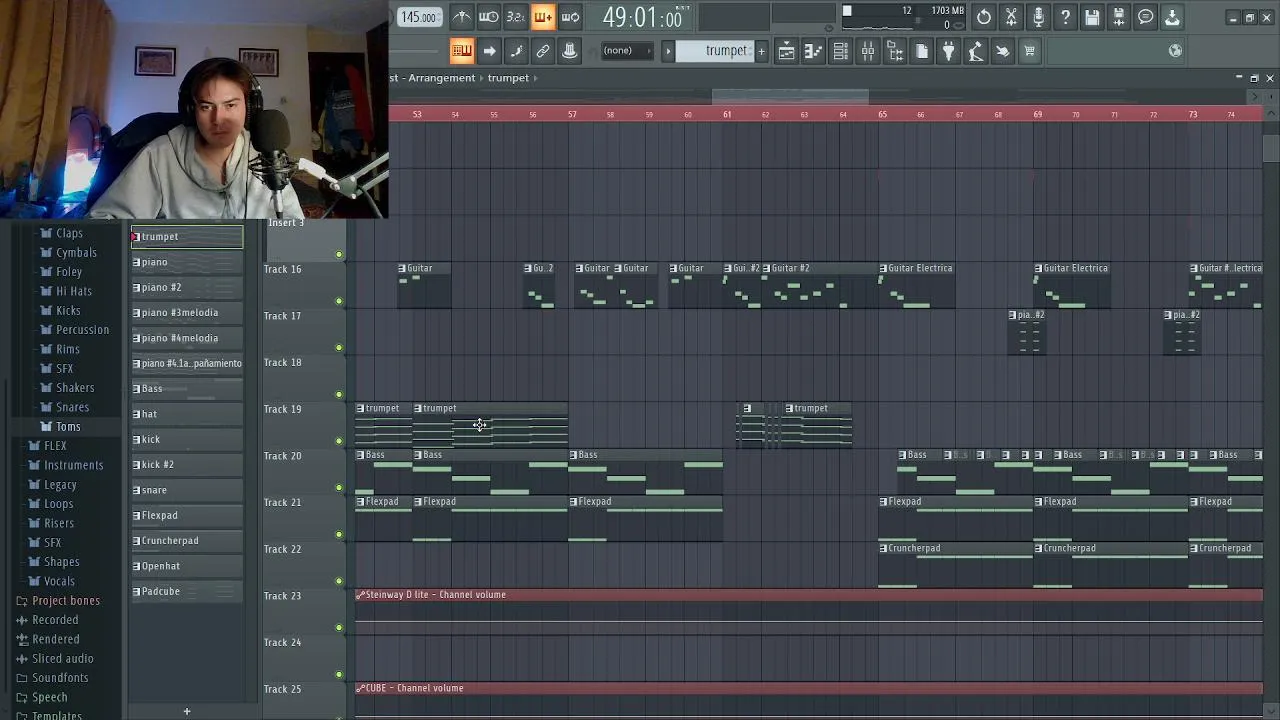Open help with the question mark icon
Image resolution: width=1280 pixels, height=720 pixels.
coord(1065,17)
